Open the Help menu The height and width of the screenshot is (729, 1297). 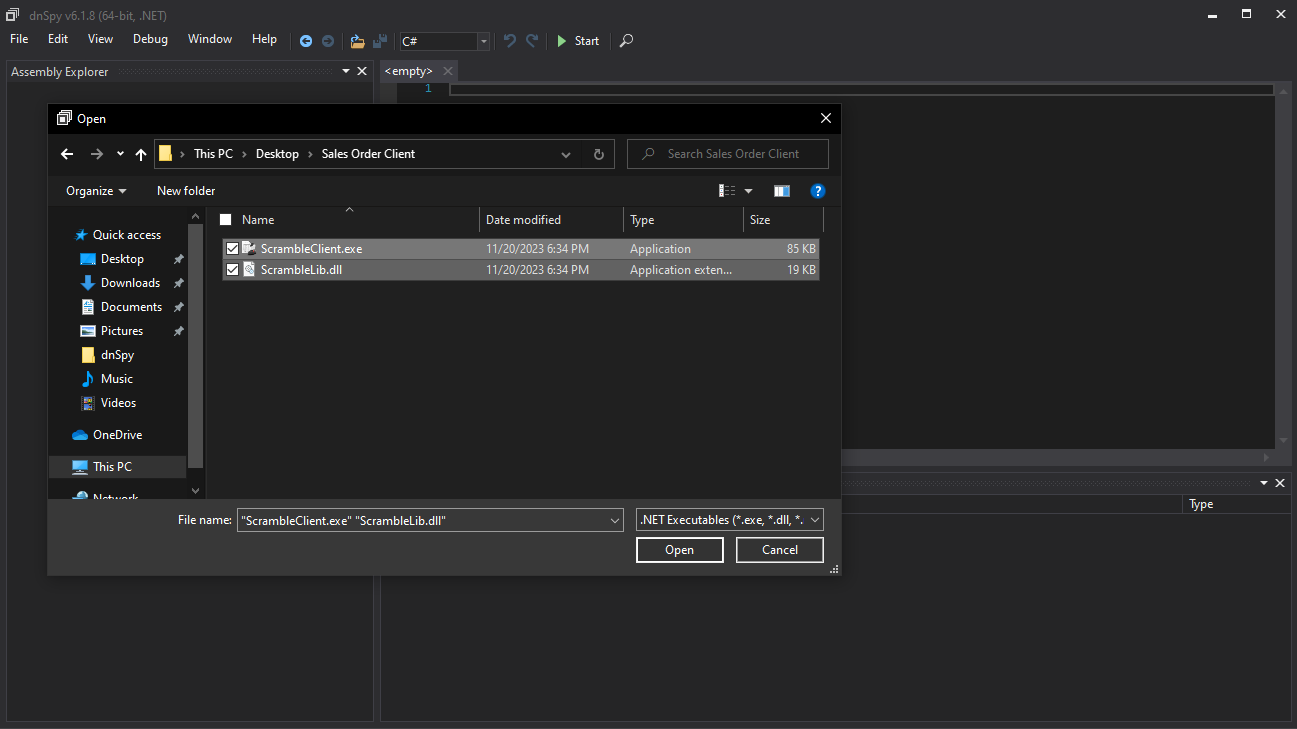point(264,39)
